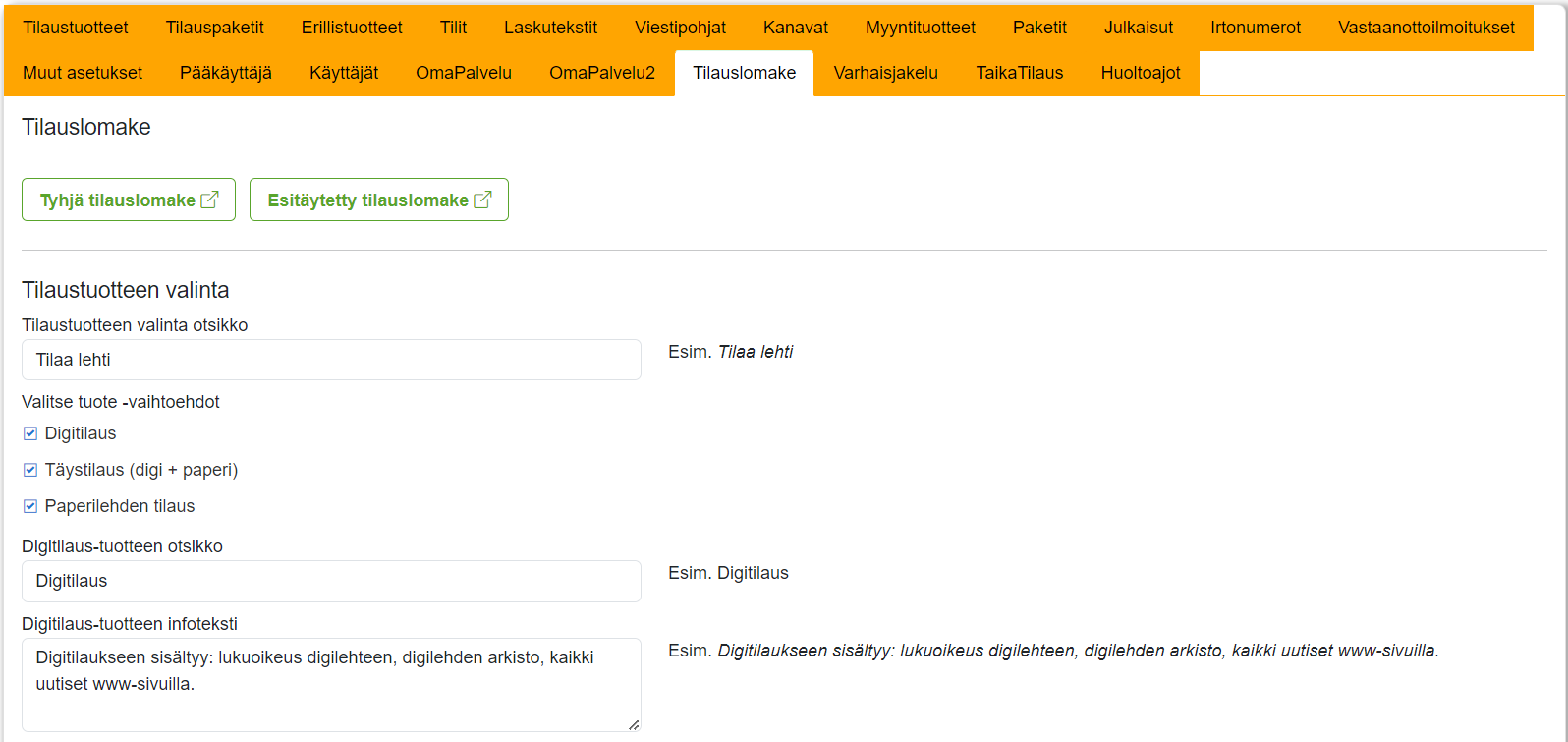1568x742 pixels.
Task: Click the Esitäytetty tilauslomake button
Action: tap(379, 200)
